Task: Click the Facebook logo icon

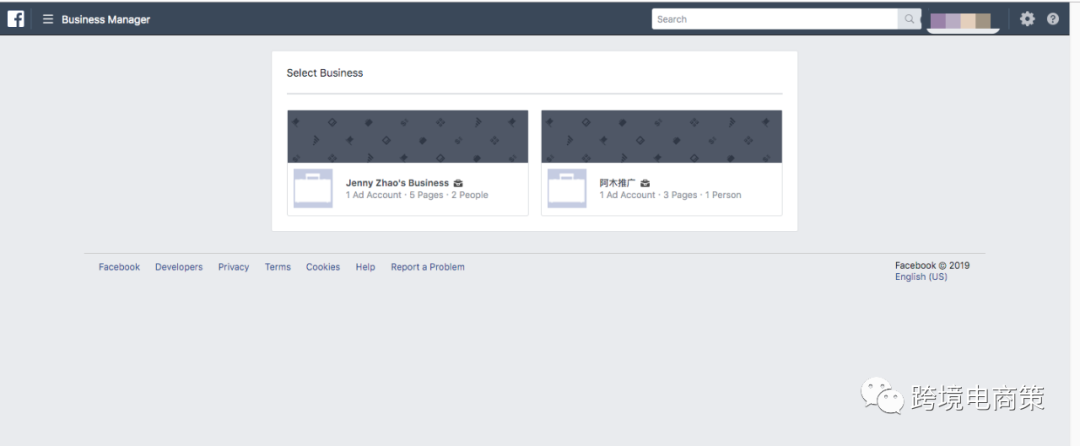Action: (16, 19)
